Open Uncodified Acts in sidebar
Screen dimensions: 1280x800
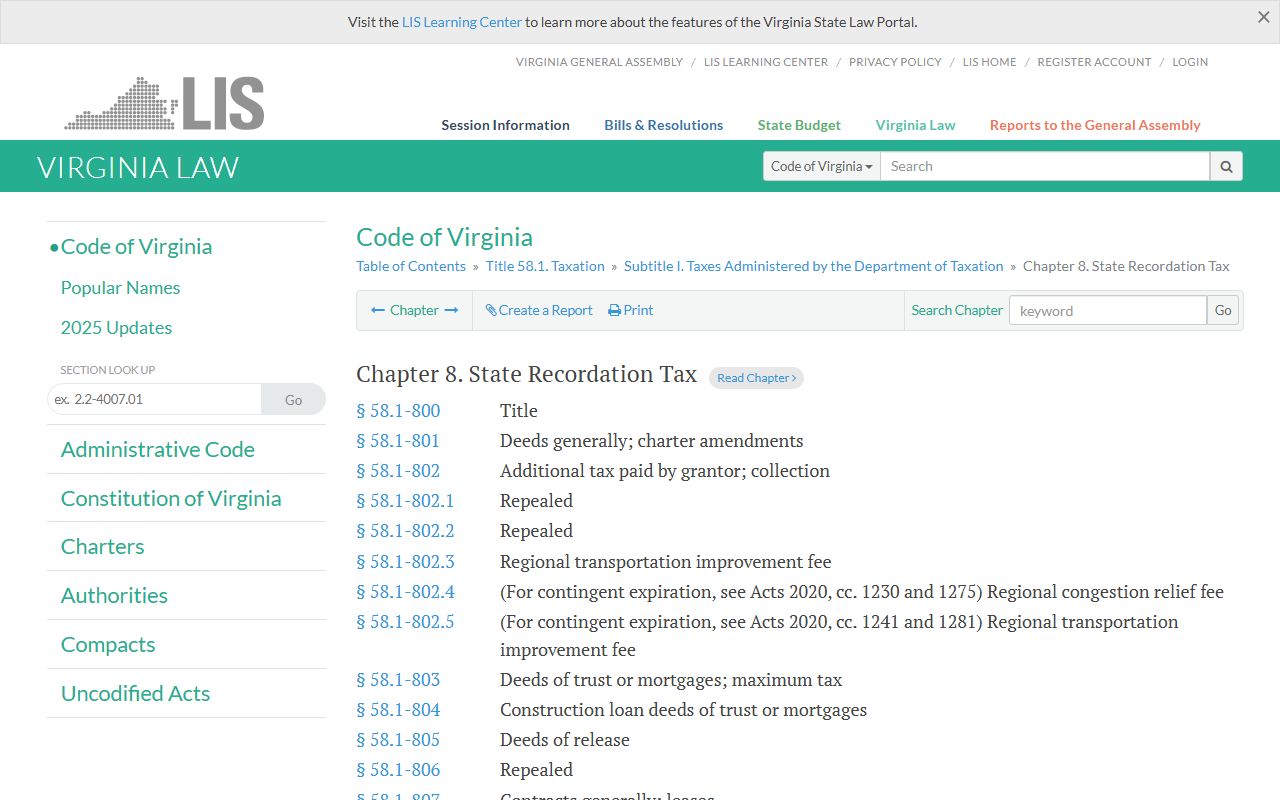135,694
